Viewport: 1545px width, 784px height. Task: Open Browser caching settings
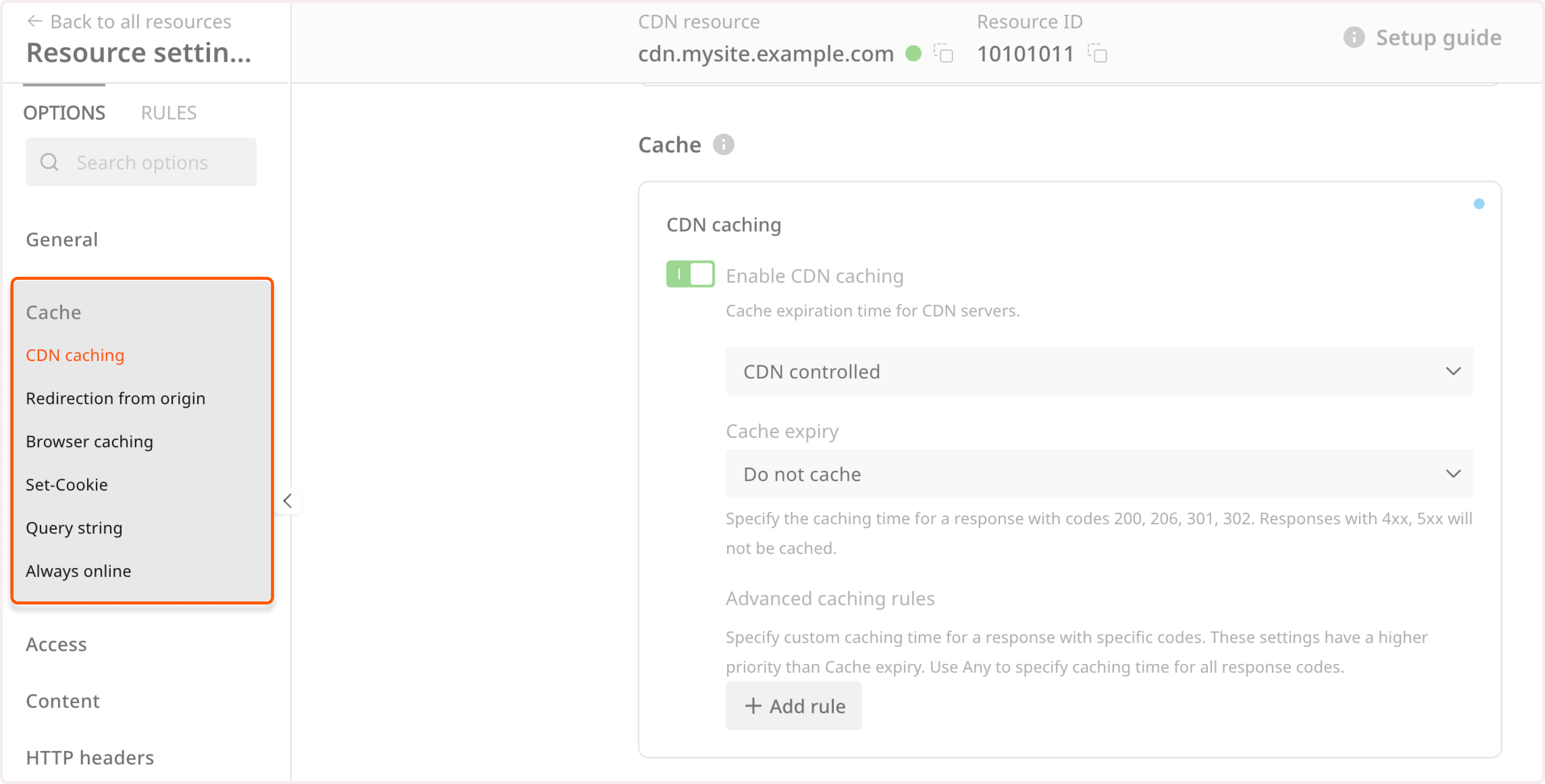[89, 442]
